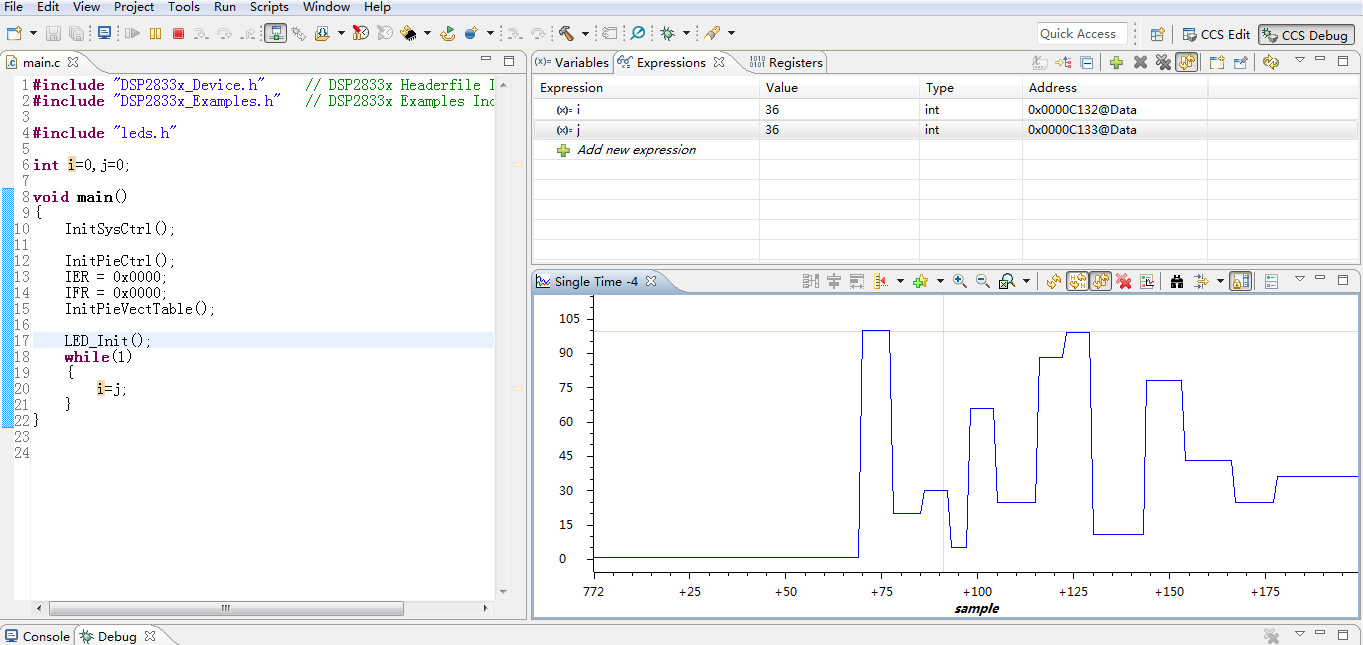Viewport: 1363px width, 645px height.
Task: Open the Single Time view menu triangle
Action: (1300, 279)
